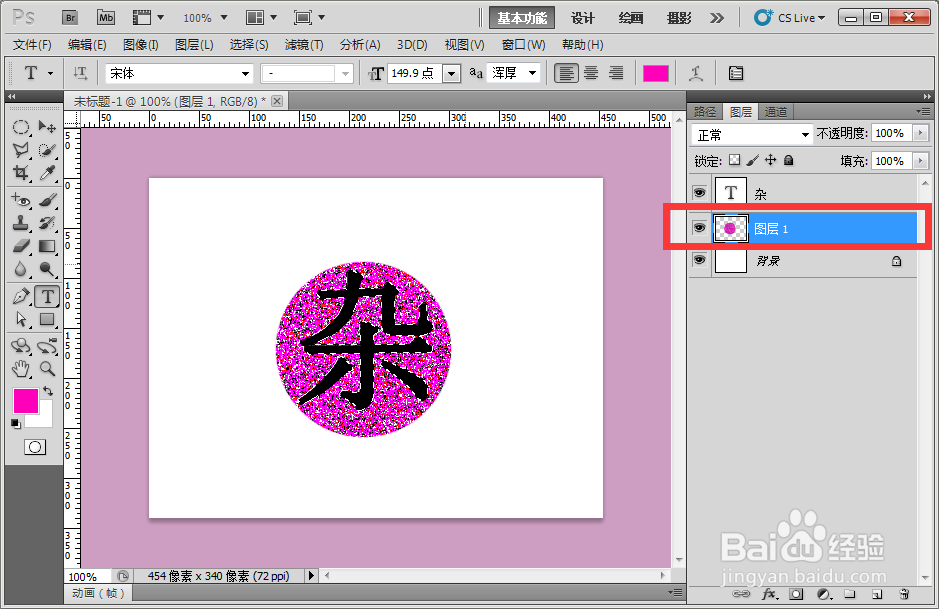Add a layer mask to 图层 1

coord(796,595)
